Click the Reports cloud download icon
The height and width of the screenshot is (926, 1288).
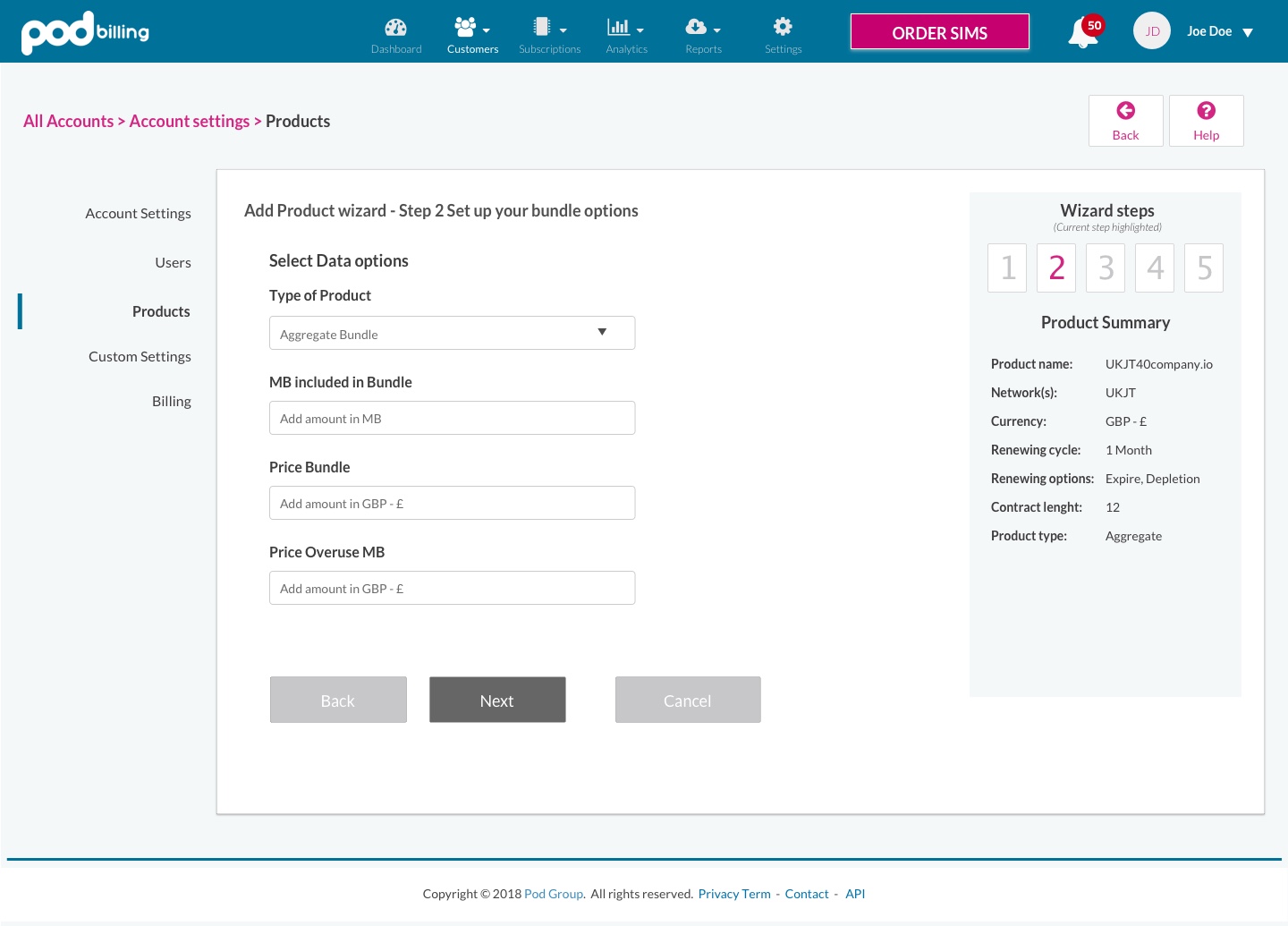click(696, 28)
